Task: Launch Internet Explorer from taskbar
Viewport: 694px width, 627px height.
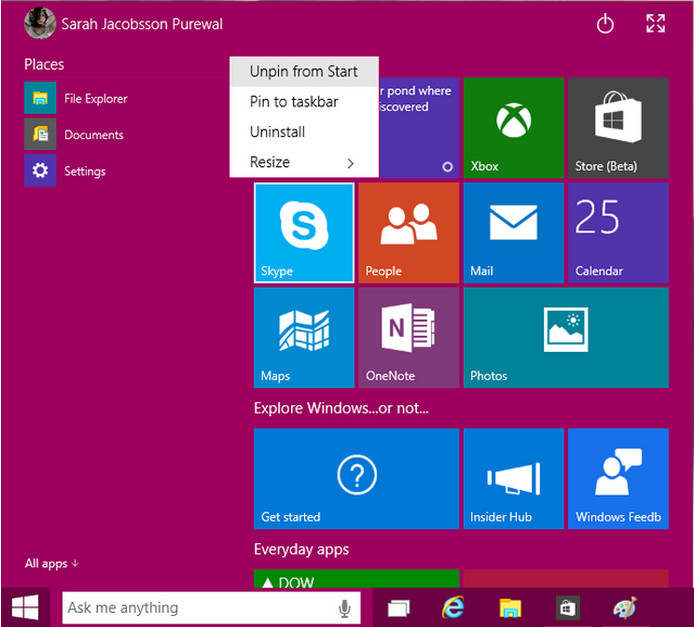Action: pos(453,607)
